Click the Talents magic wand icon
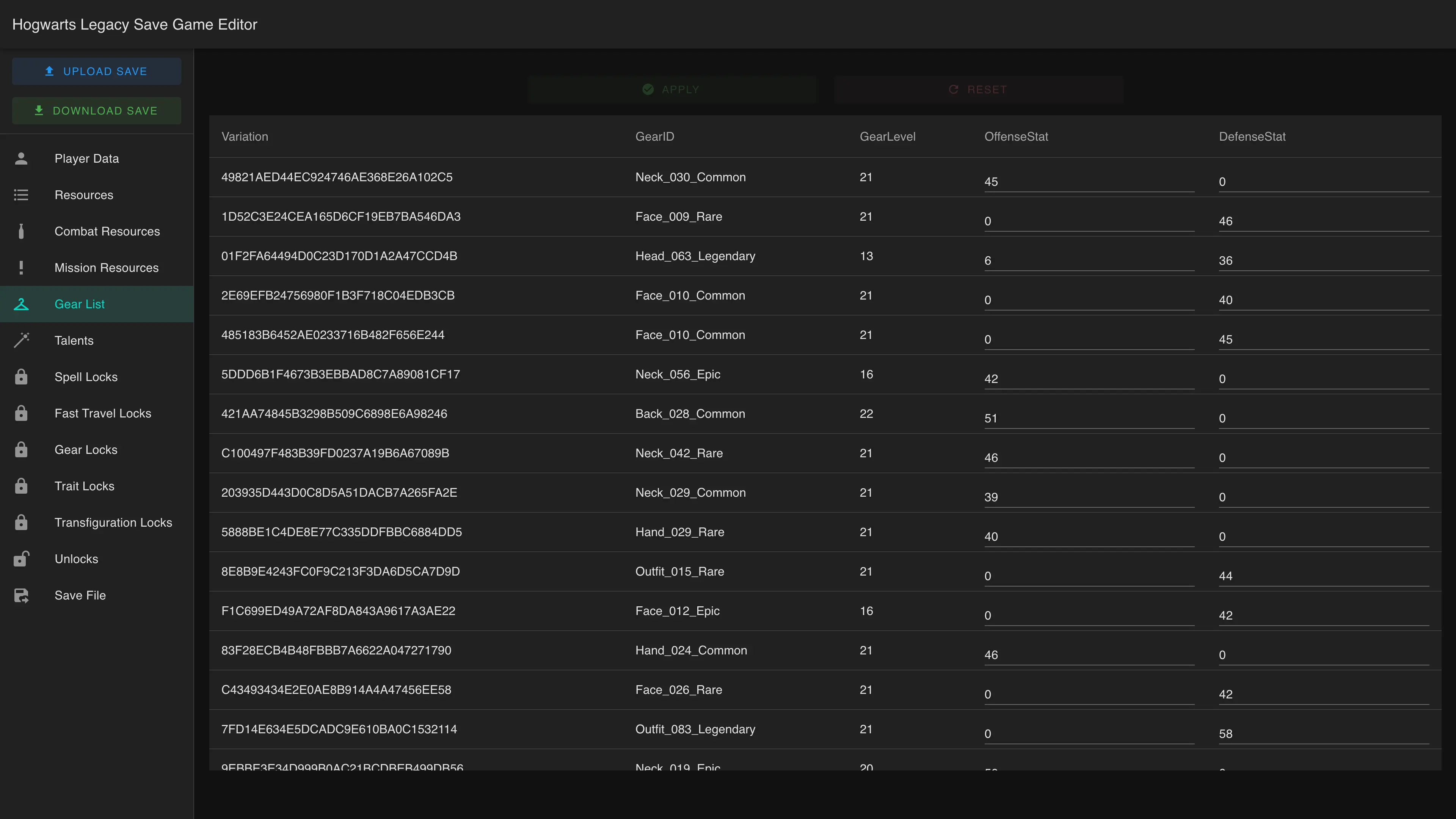Viewport: 1456px width, 819px height. pyautogui.click(x=21, y=340)
